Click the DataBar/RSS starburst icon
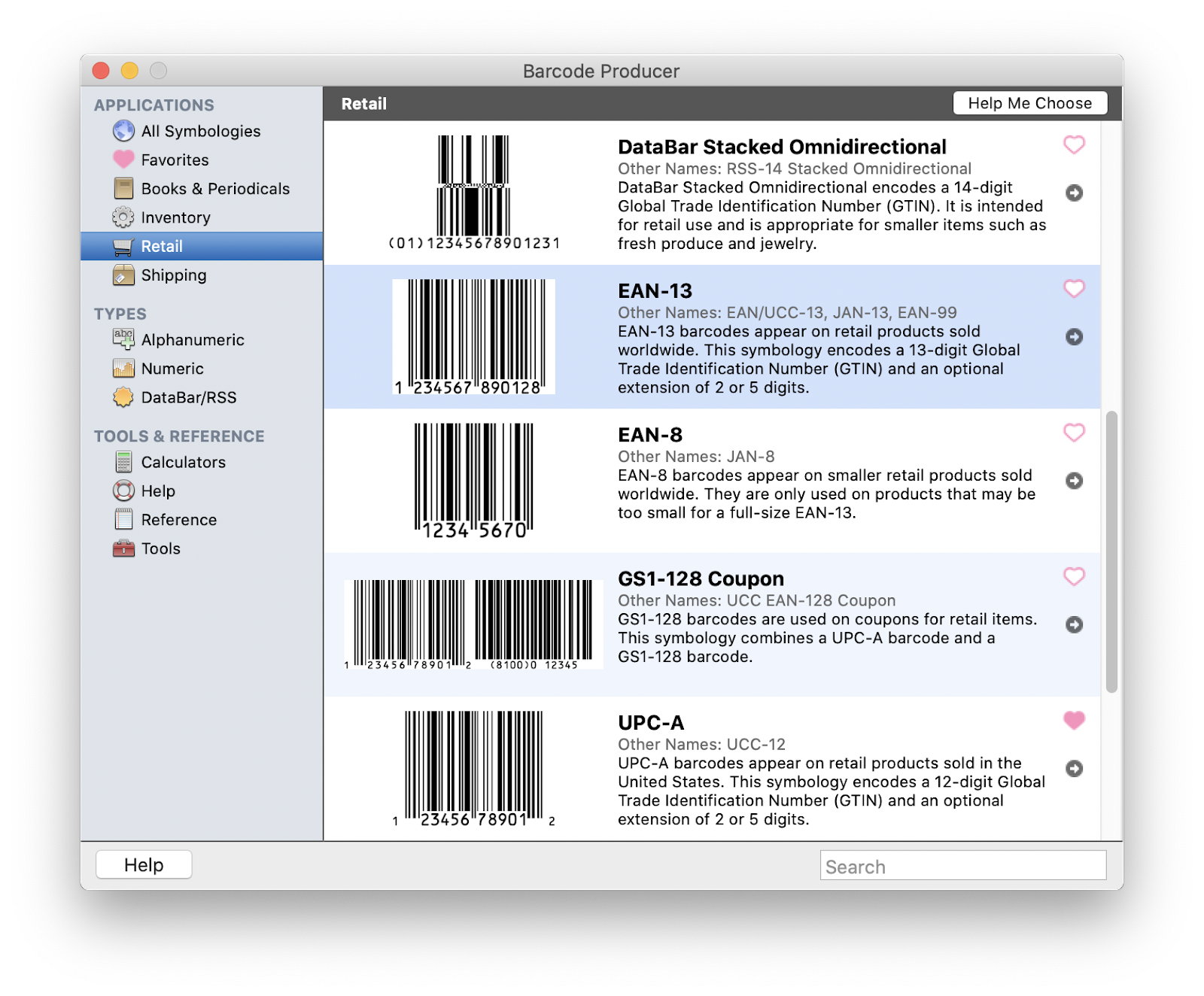Image resolution: width=1204 pixels, height=996 pixels. coord(123,397)
